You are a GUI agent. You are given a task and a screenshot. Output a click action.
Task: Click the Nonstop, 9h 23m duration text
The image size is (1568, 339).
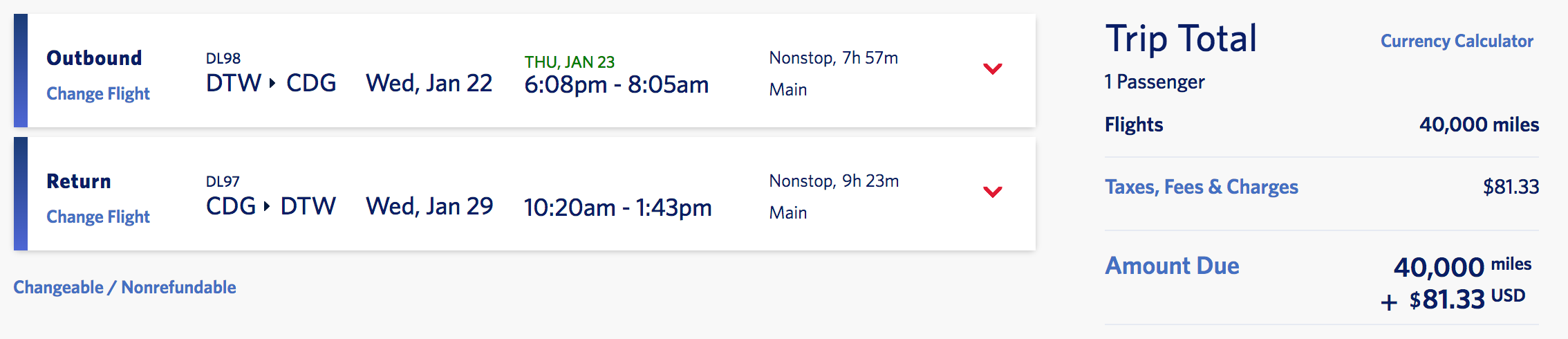click(x=834, y=181)
